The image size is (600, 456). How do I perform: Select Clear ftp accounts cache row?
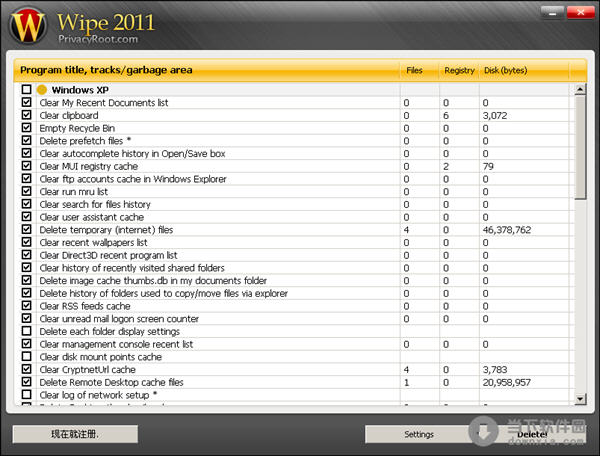click(x=295, y=179)
